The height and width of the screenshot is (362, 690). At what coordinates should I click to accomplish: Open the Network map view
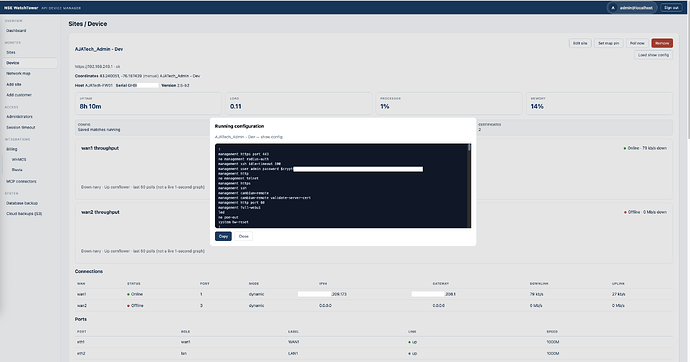click(18, 73)
